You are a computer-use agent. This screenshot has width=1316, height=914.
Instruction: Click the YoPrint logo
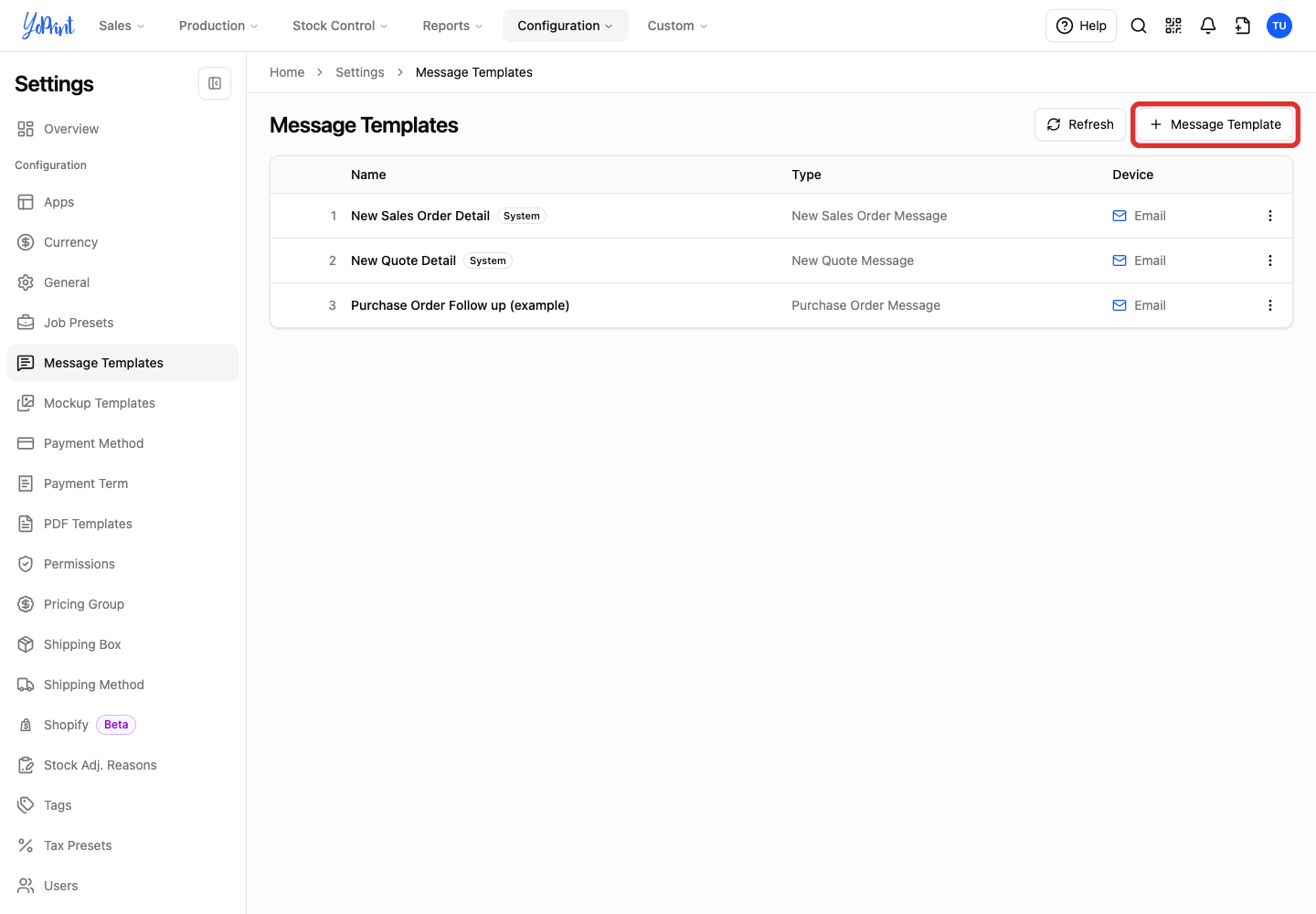pos(48,26)
